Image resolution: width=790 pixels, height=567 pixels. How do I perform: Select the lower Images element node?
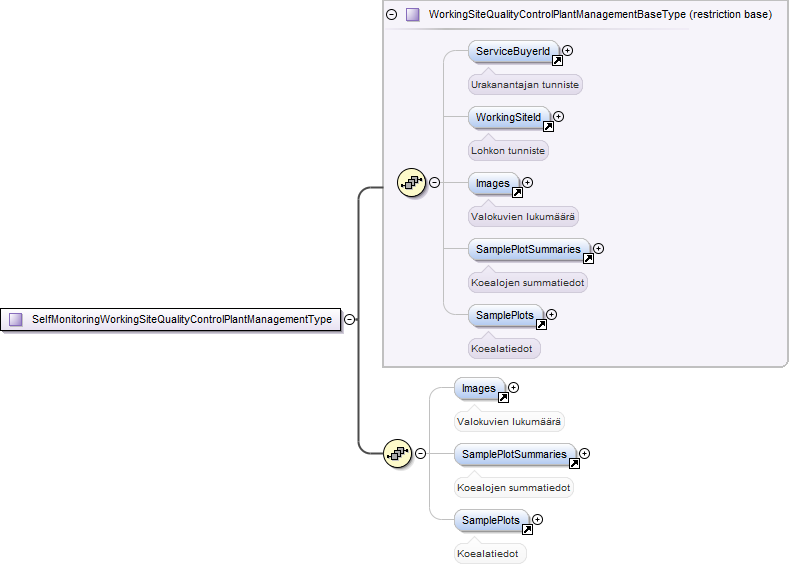point(479,389)
